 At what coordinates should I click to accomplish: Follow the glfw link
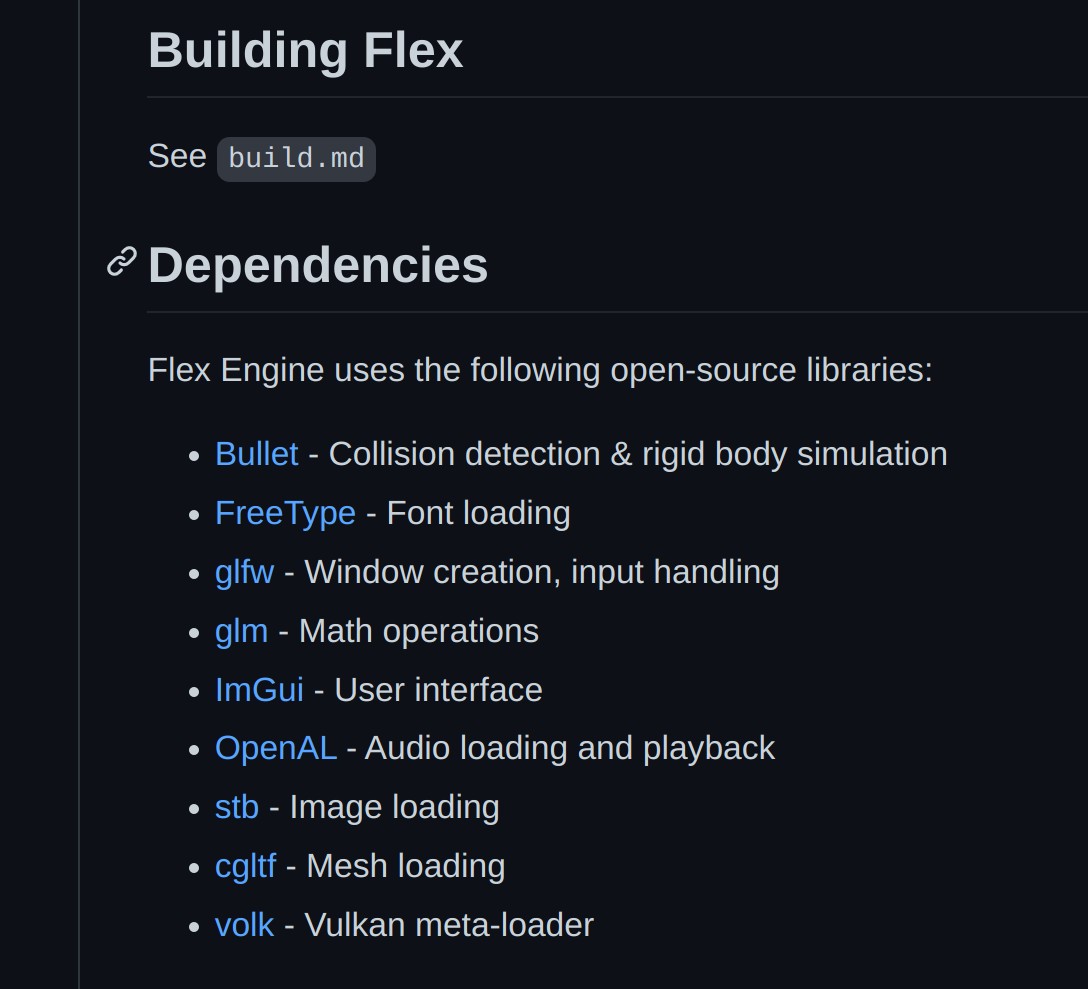click(244, 573)
